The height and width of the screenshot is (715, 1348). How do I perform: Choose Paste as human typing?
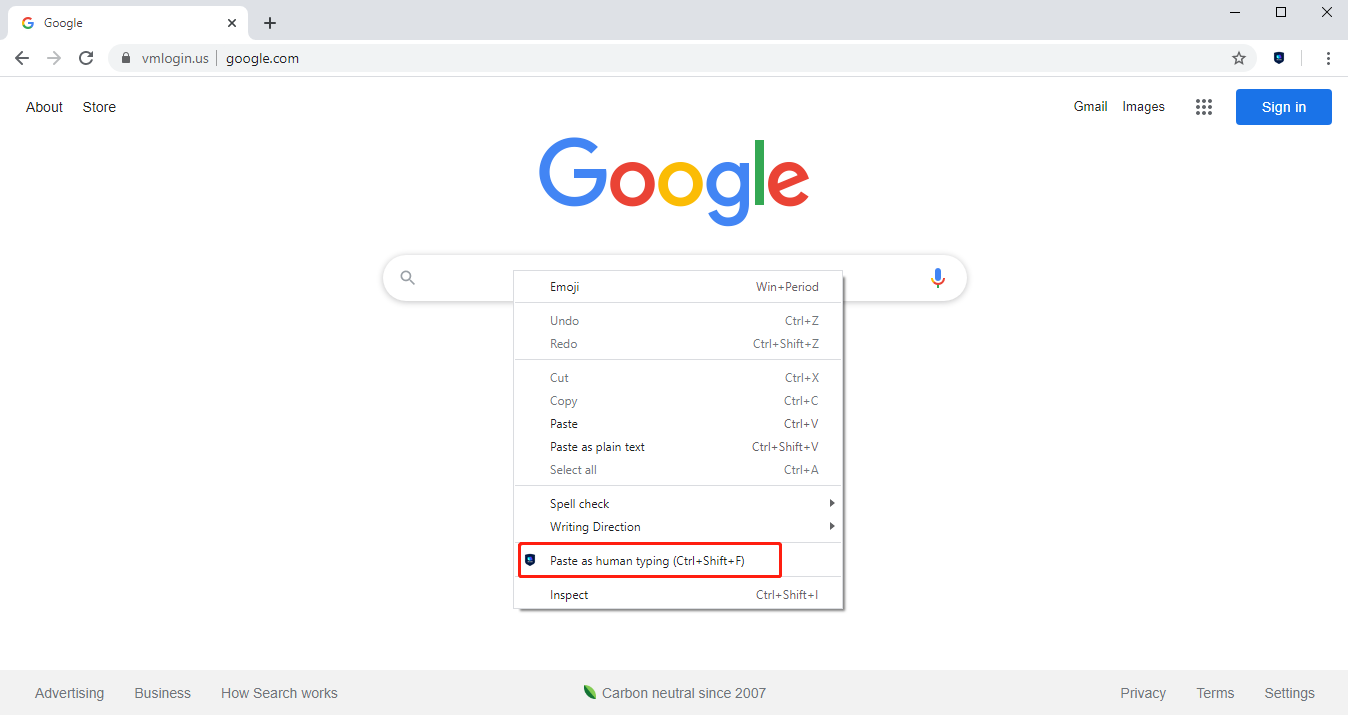coord(648,561)
